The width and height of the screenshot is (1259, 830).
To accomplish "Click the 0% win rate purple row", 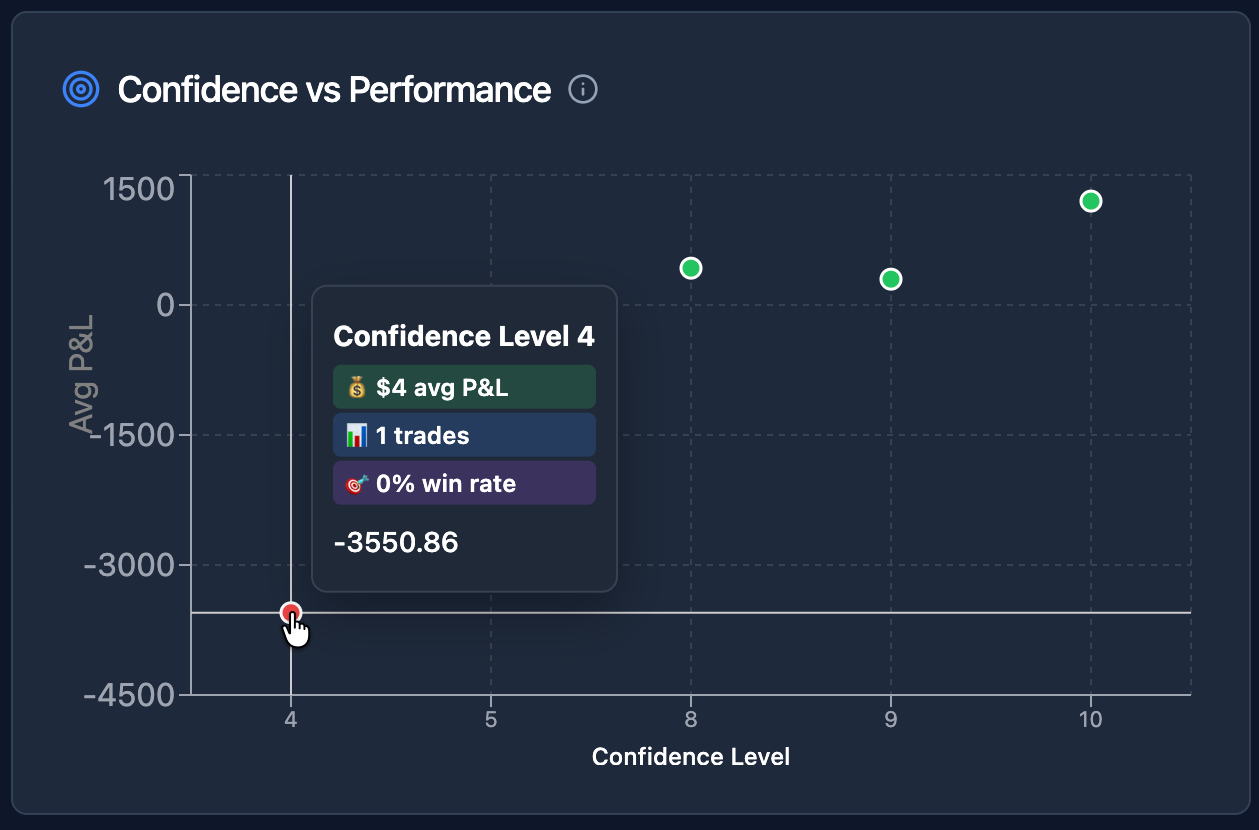I will click(x=464, y=483).
